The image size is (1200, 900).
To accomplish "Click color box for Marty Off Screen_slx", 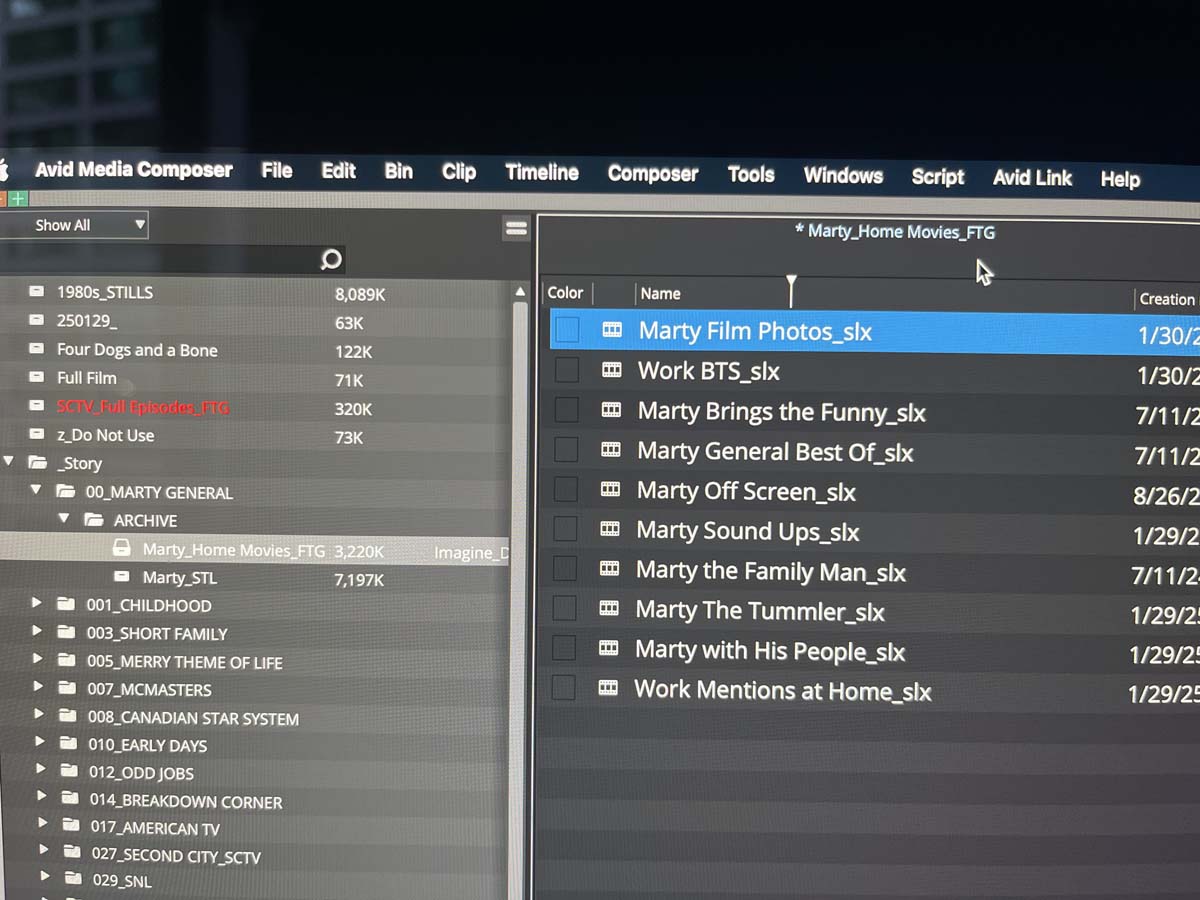I will click(x=566, y=489).
